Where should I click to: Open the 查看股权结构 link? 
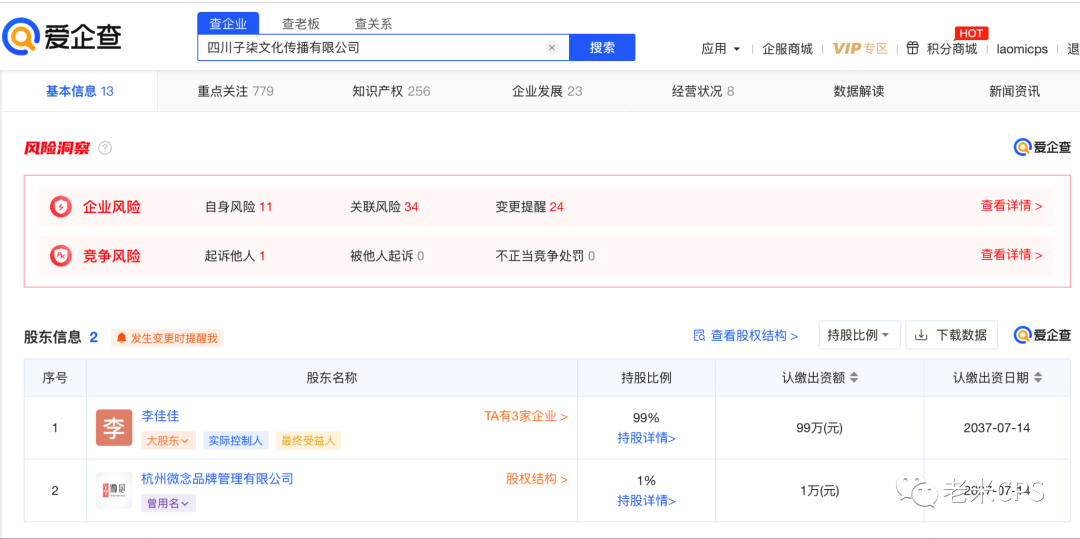pos(745,336)
